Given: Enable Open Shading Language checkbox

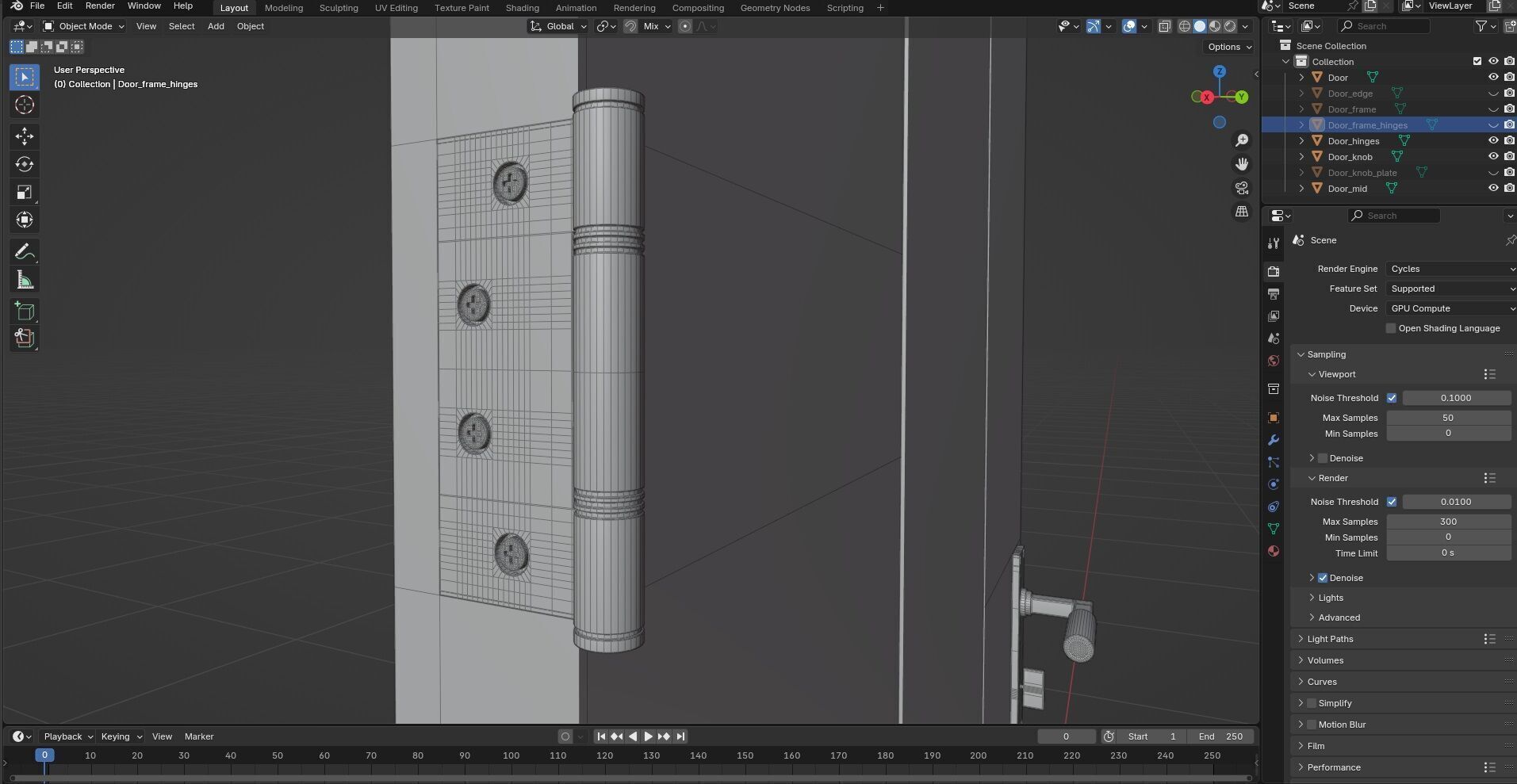Looking at the screenshot, I should pos(1391,328).
